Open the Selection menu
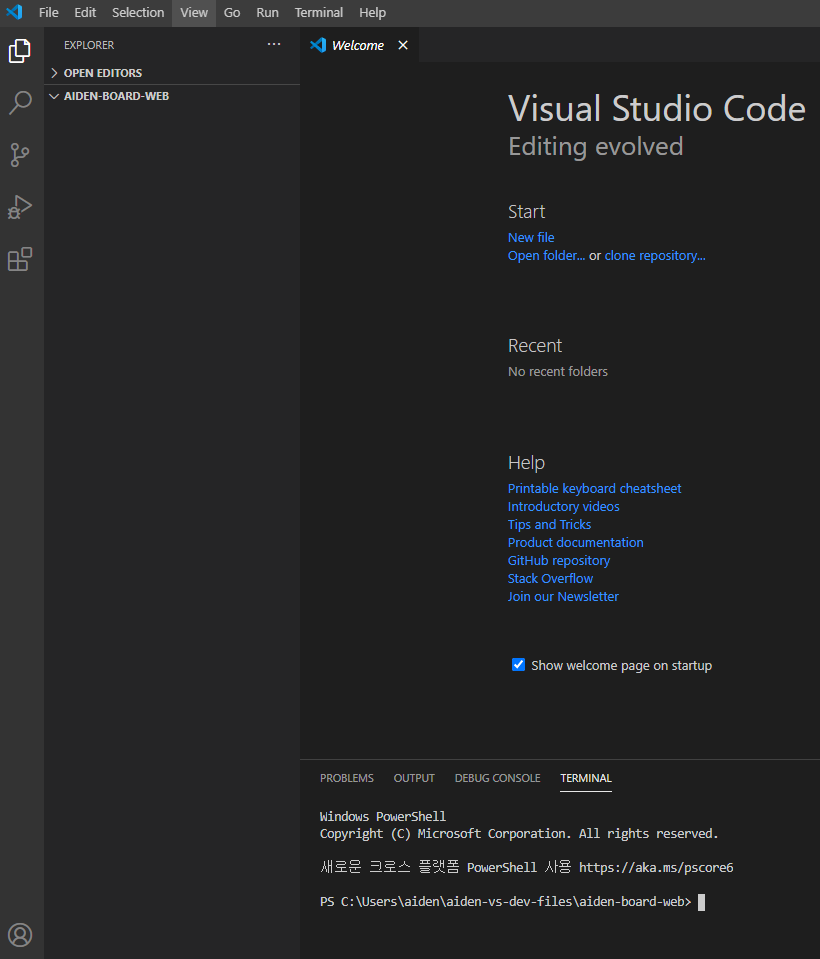The width and height of the screenshot is (820, 959). (x=138, y=13)
